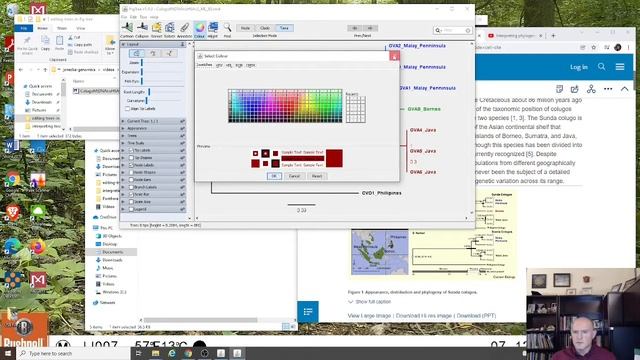Open the browser page hamburger menu
The width and height of the screenshot is (640, 360).
pyautogui.click(x=620, y=67)
